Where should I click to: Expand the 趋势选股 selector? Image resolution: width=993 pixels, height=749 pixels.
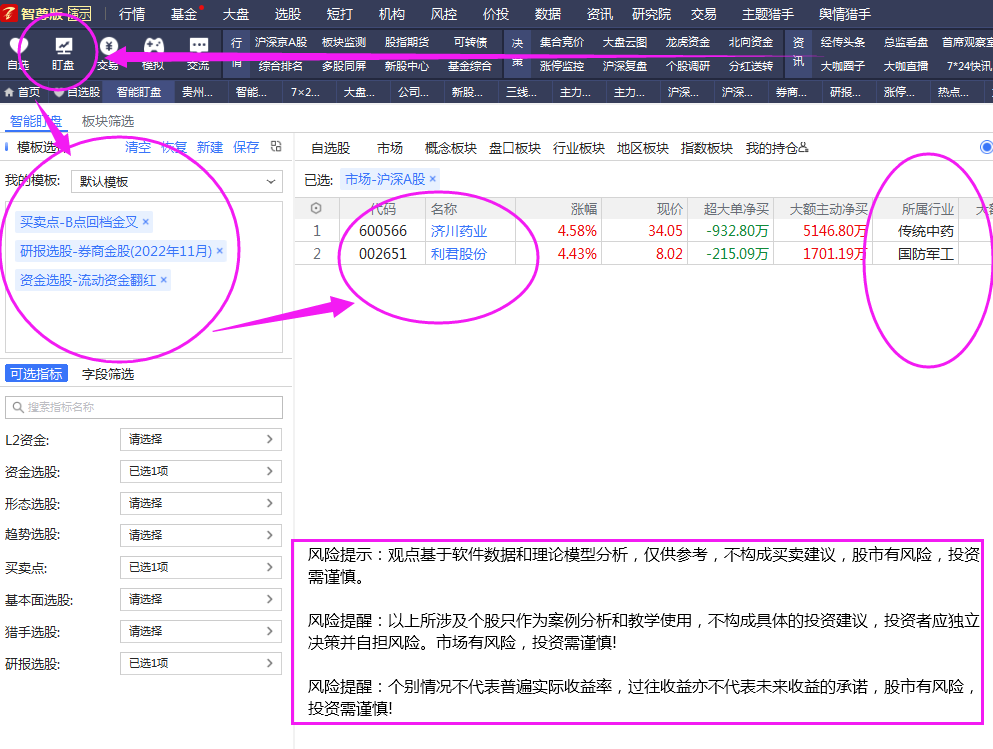pyautogui.click(x=201, y=535)
